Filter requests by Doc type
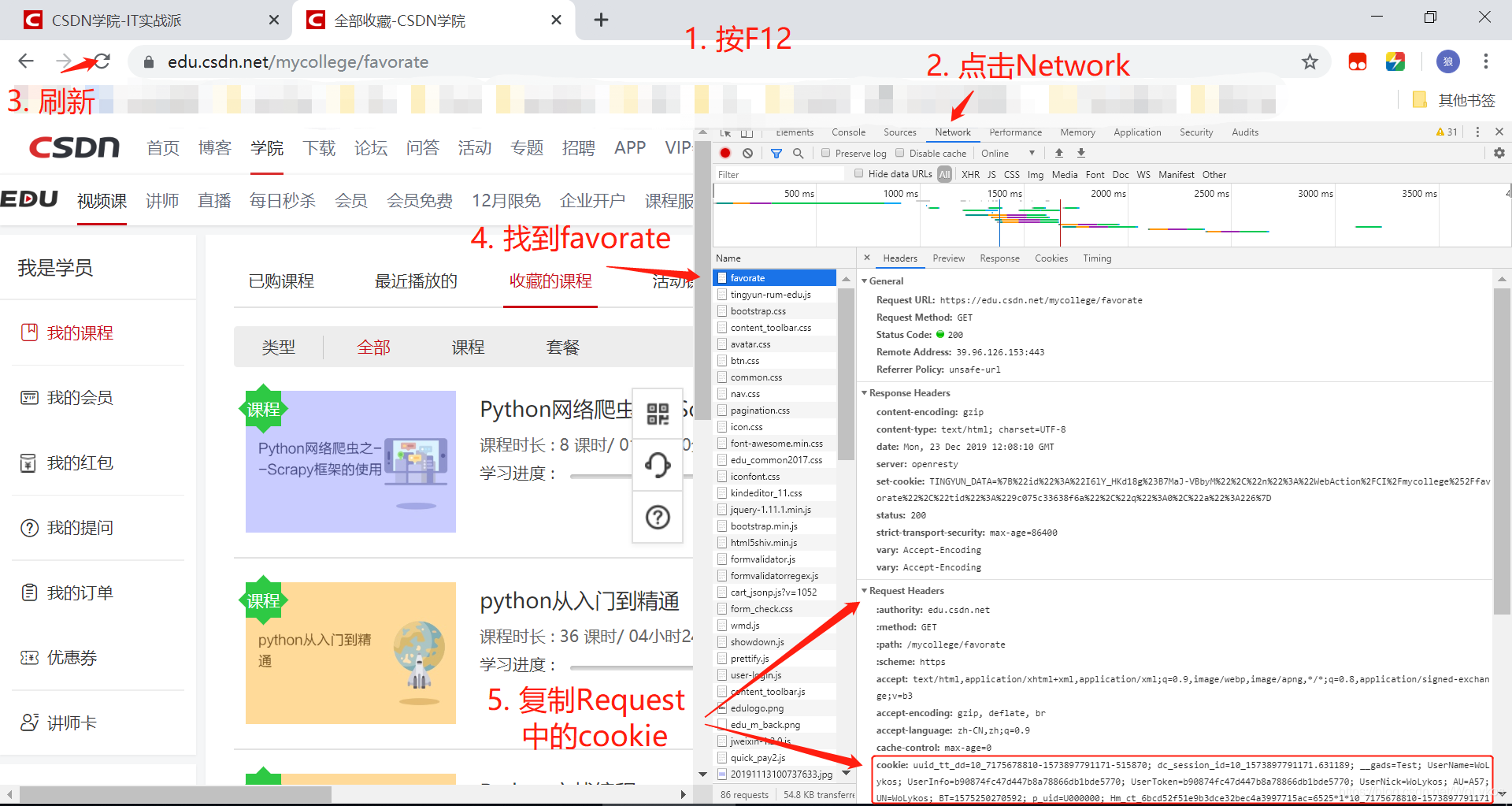Image resolution: width=1512 pixels, height=806 pixels. click(1121, 174)
